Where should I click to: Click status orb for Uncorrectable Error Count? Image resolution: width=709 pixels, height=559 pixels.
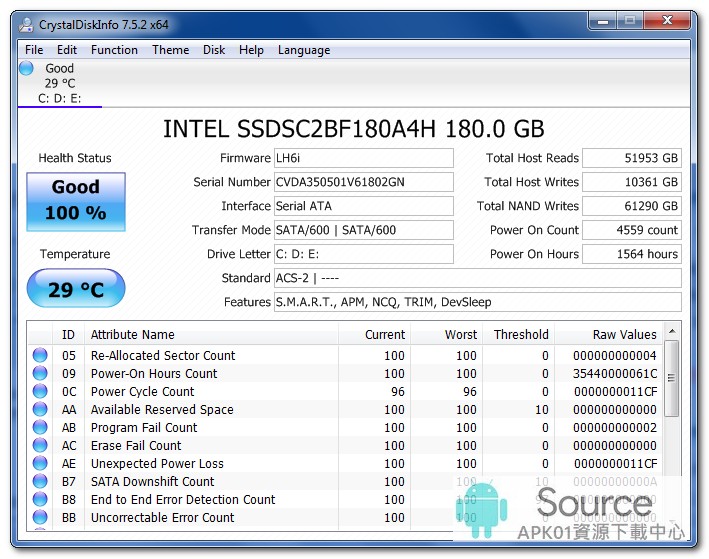[x=40, y=517]
